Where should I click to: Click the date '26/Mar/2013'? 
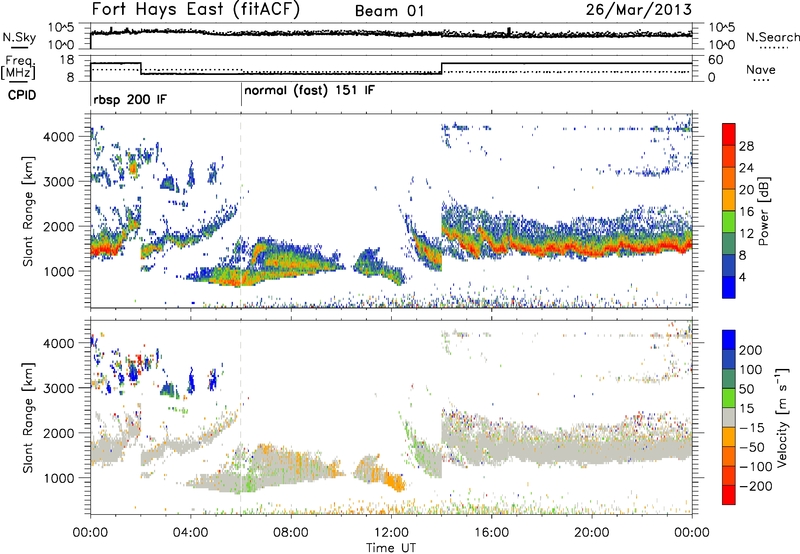pyautogui.click(x=638, y=10)
